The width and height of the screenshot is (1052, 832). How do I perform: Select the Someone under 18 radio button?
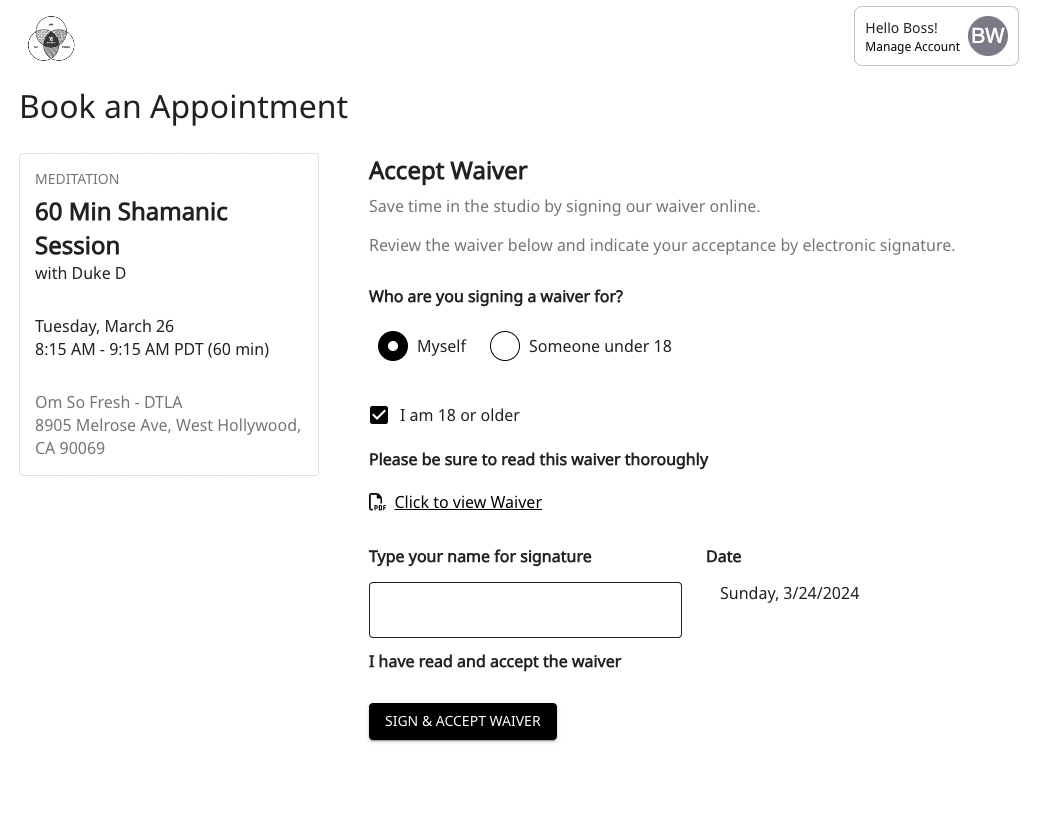click(x=505, y=346)
